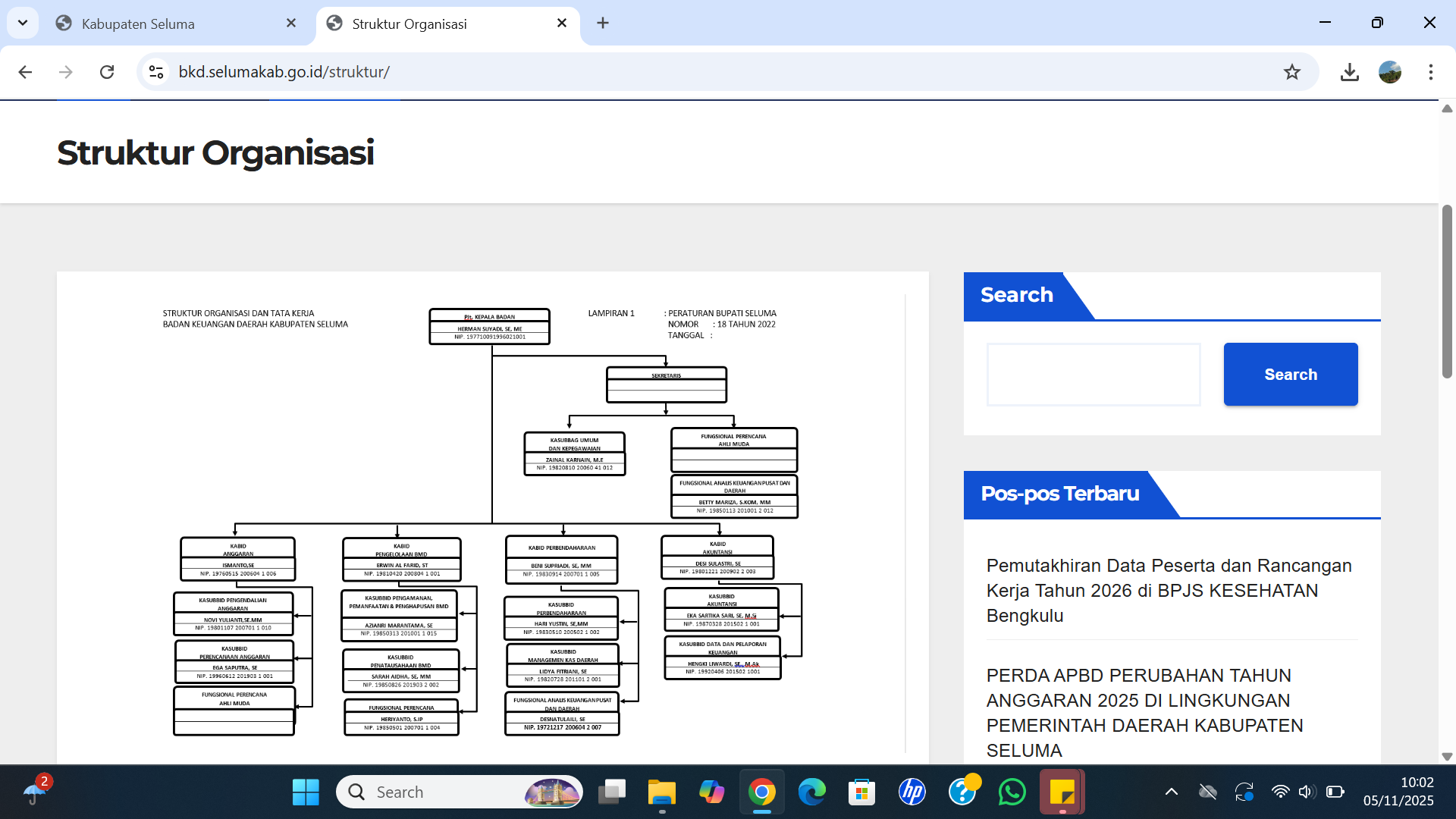
Task: Open WhatsApp from the taskbar
Action: 1012,792
